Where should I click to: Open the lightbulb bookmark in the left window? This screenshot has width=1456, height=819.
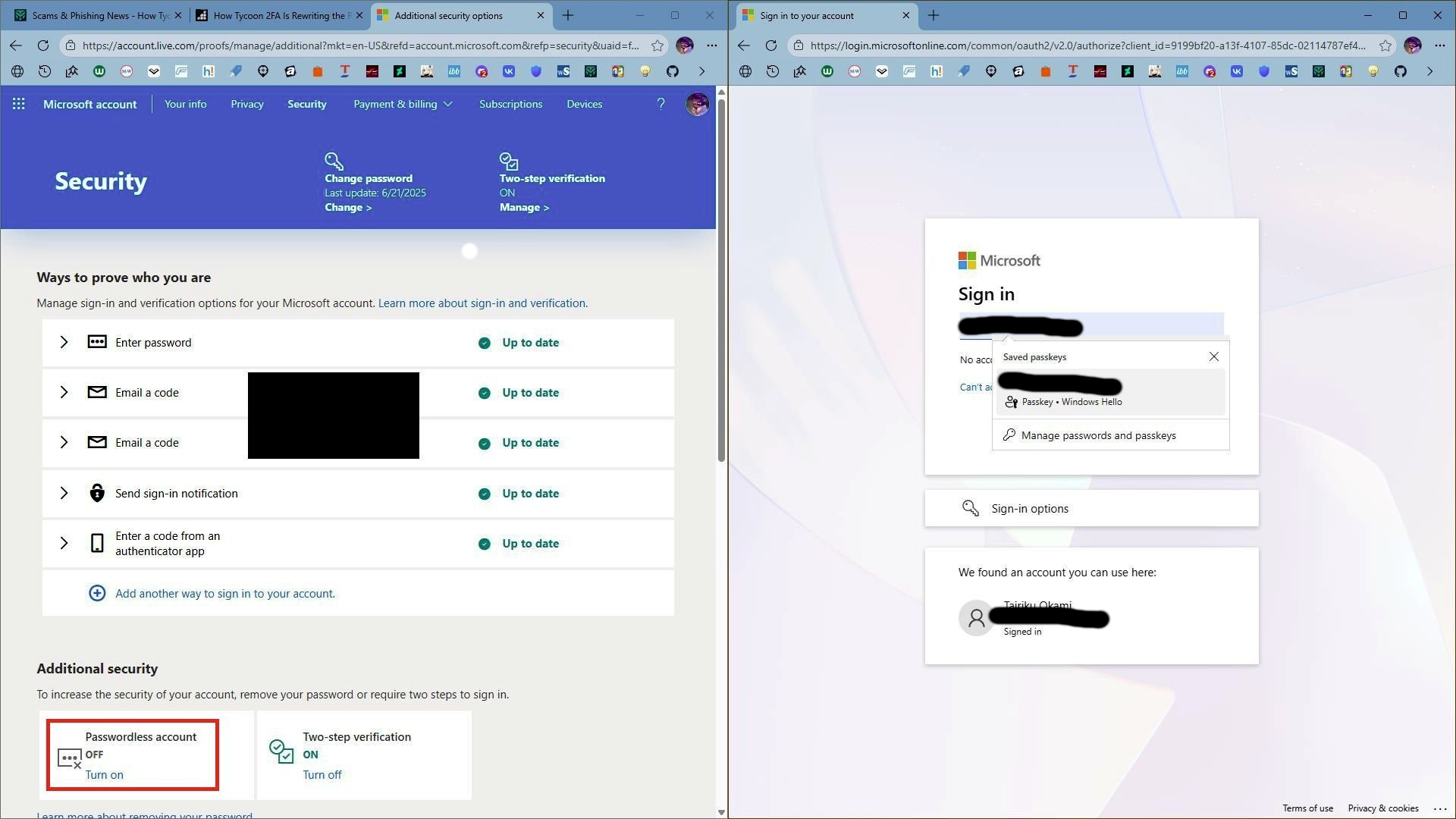645,71
